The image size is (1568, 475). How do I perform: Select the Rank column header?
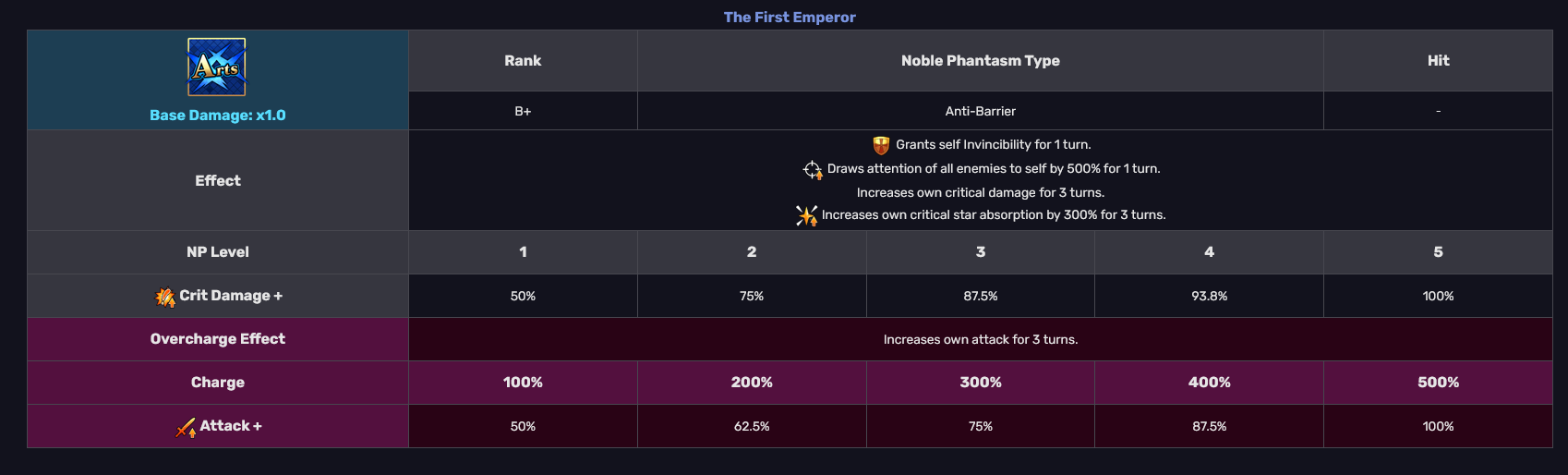[523, 61]
